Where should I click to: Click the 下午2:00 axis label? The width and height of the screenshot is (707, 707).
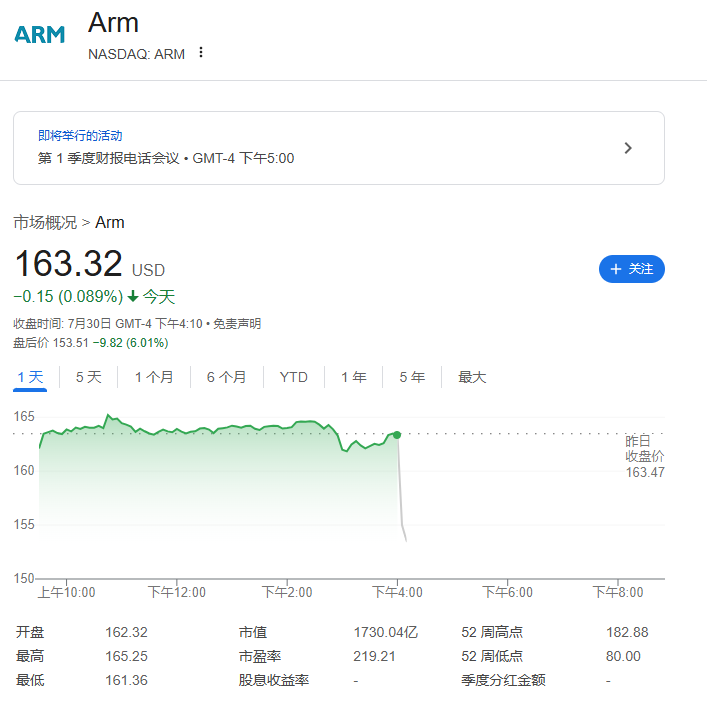click(x=287, y=592)
